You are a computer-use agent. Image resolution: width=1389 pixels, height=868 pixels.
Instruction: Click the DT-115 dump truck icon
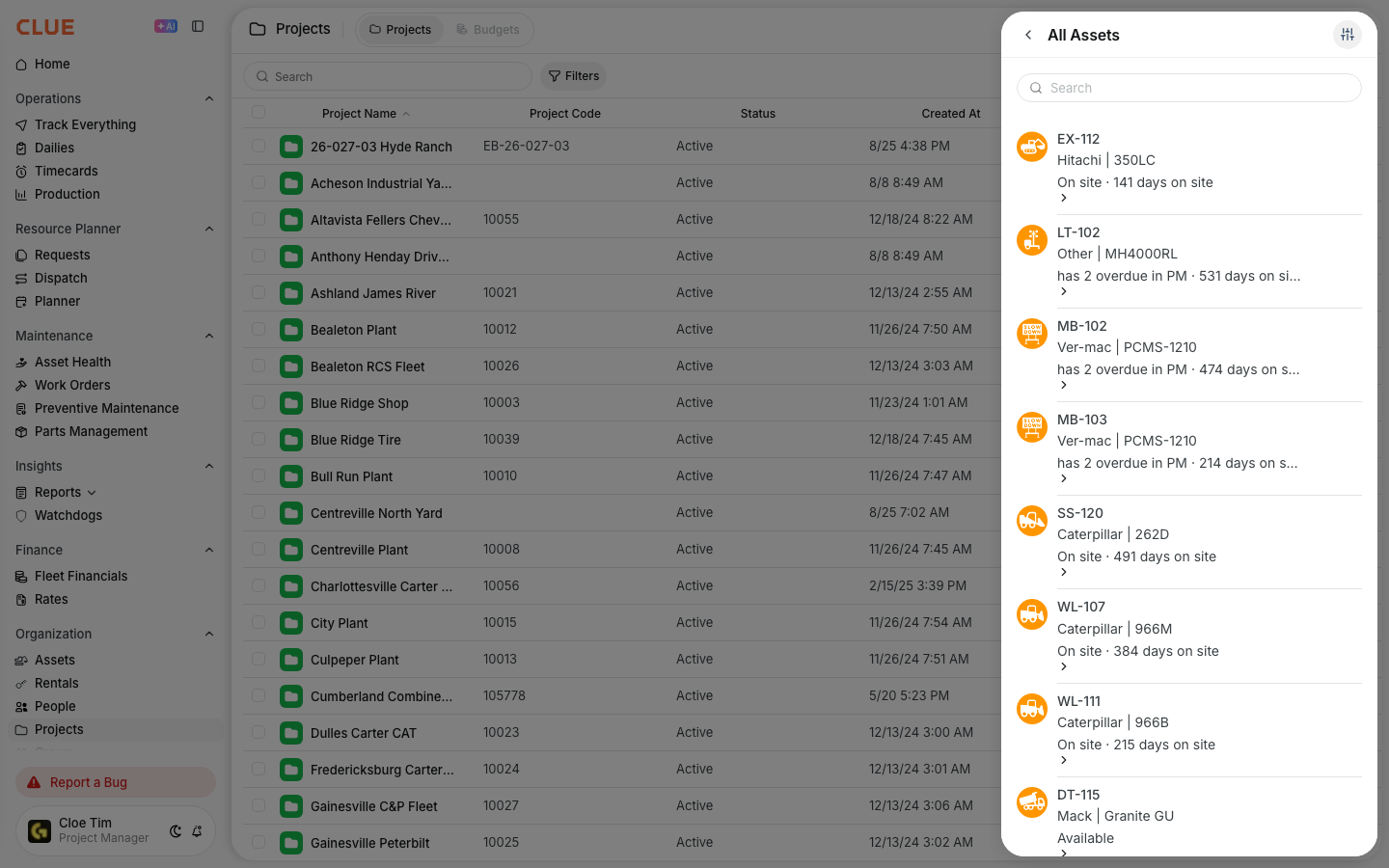(1032, 802)
